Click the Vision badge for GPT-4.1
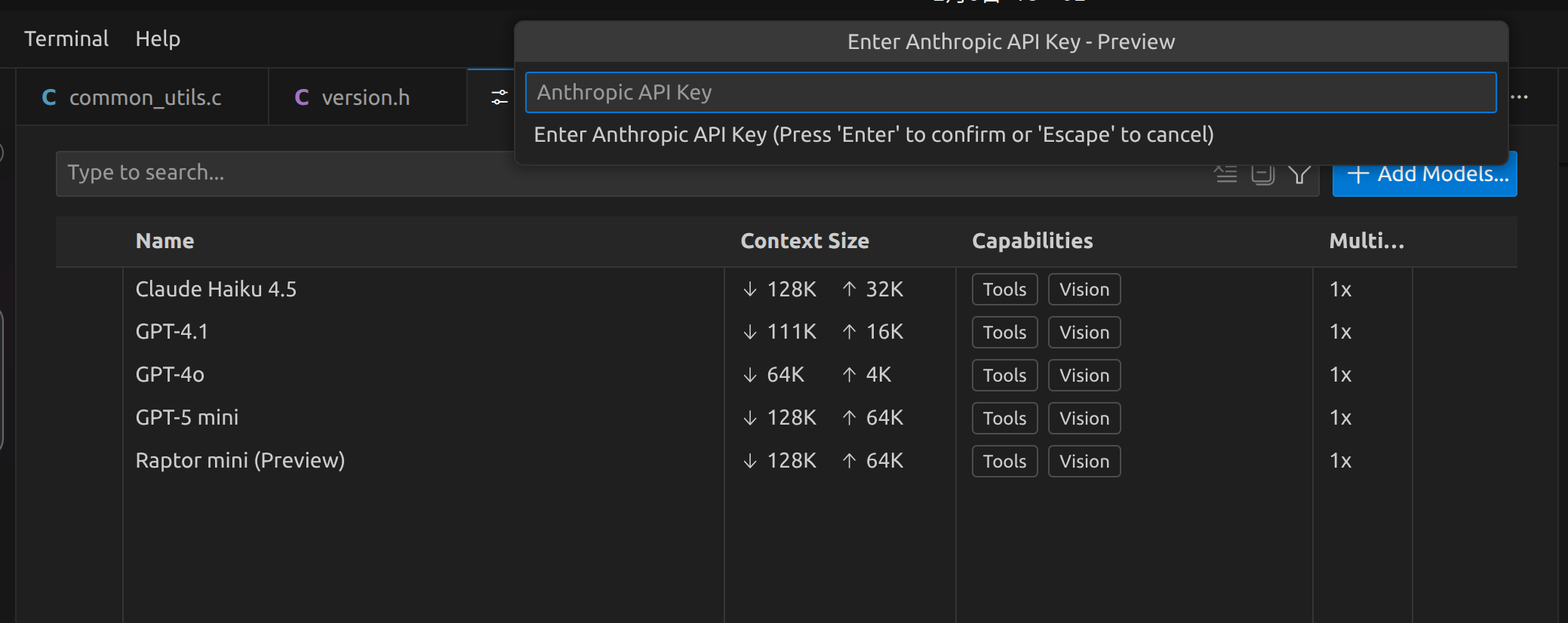This screenshot has height=623, width=1568. coord(1084,332)
